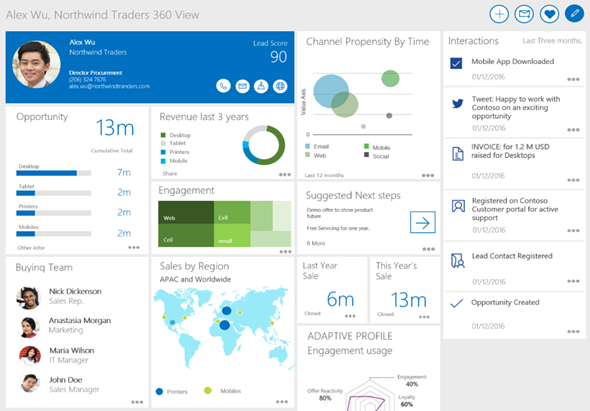Click Anastasia Morgan's avatar

(29, 327)
